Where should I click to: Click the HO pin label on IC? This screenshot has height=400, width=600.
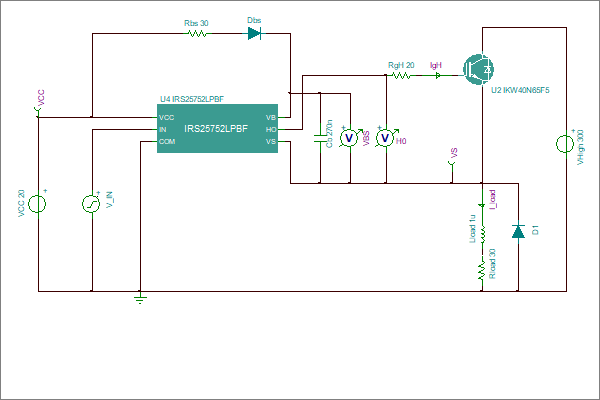pos(271,130)
